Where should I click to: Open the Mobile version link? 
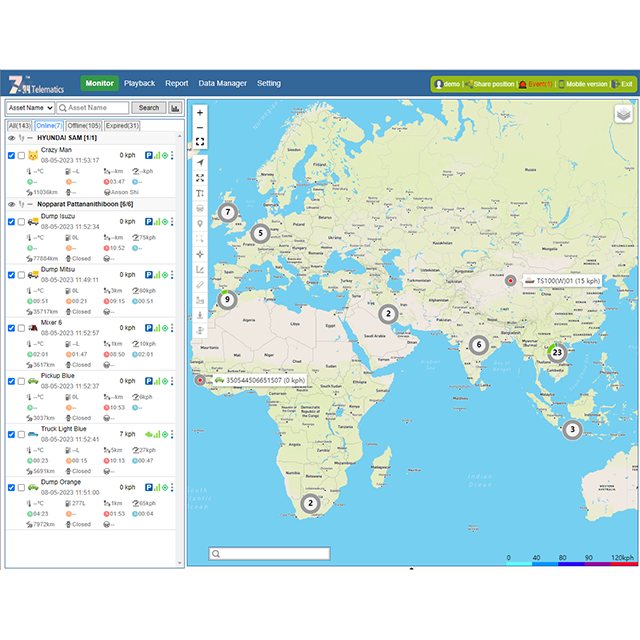point(583,84)
